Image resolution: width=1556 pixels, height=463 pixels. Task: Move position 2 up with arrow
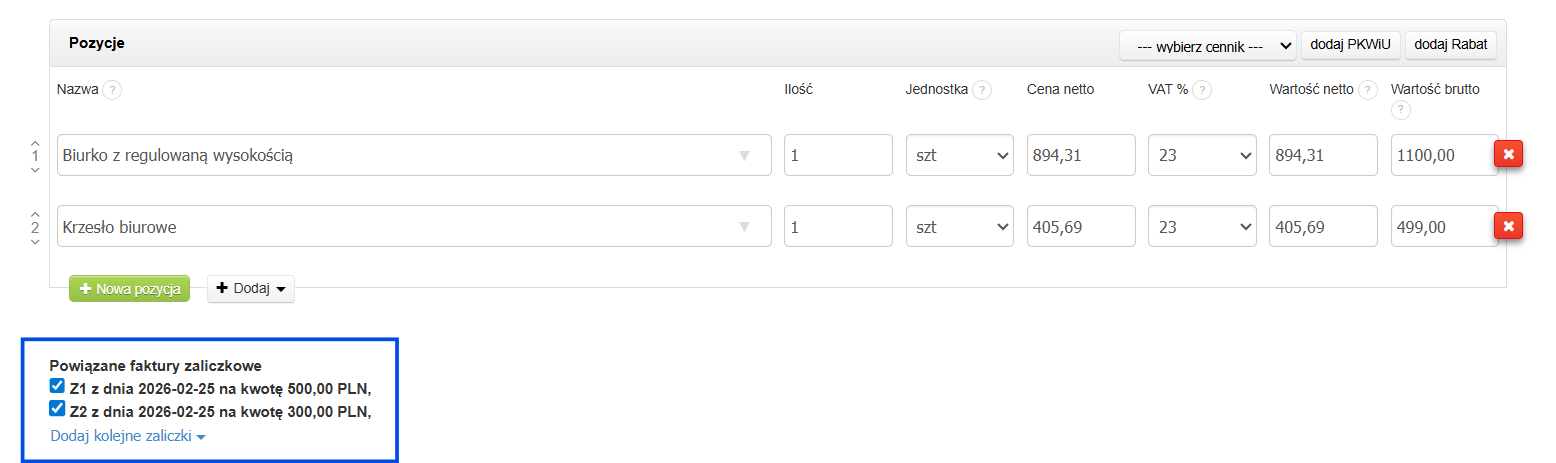pyautogui.click(x=35, y=214)
